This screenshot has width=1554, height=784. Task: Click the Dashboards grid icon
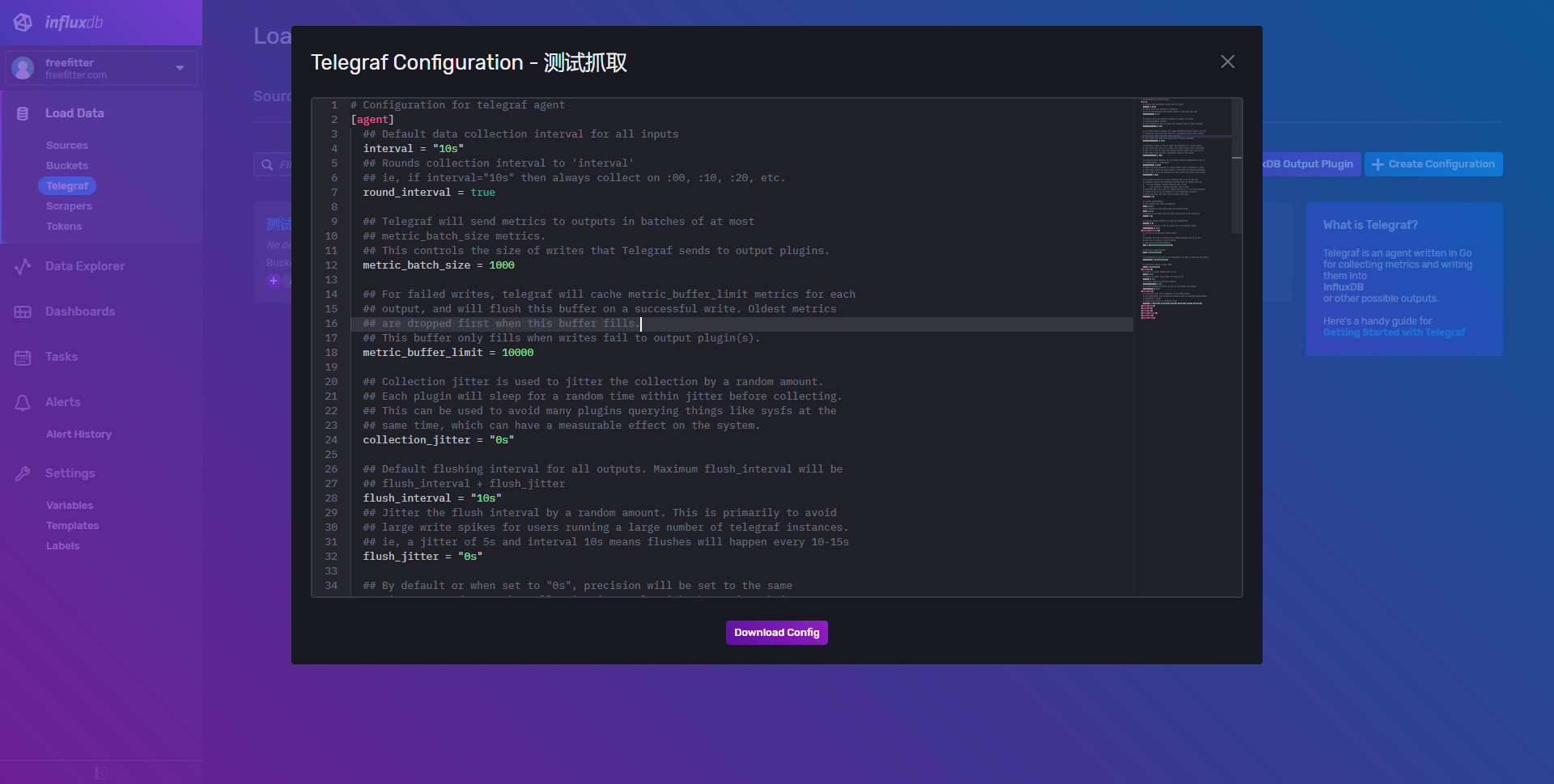pyautogui.click(x=23, y=311)
